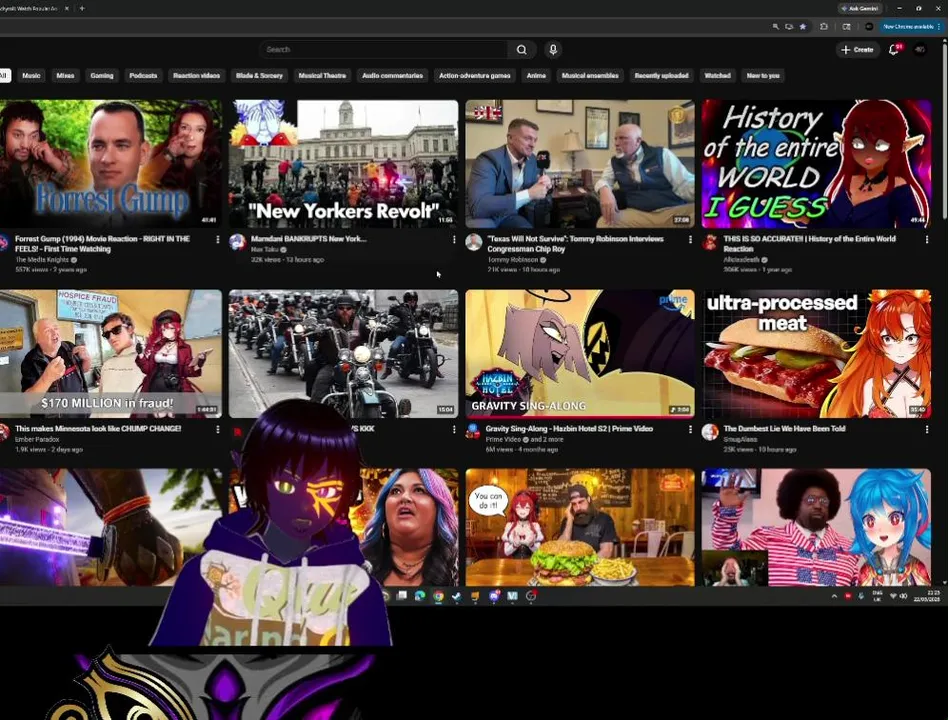This screenshot has height=720, width=948.
Task: Show Reaction videos chip results
Action: pyautogui.click(x=196, y=76)
